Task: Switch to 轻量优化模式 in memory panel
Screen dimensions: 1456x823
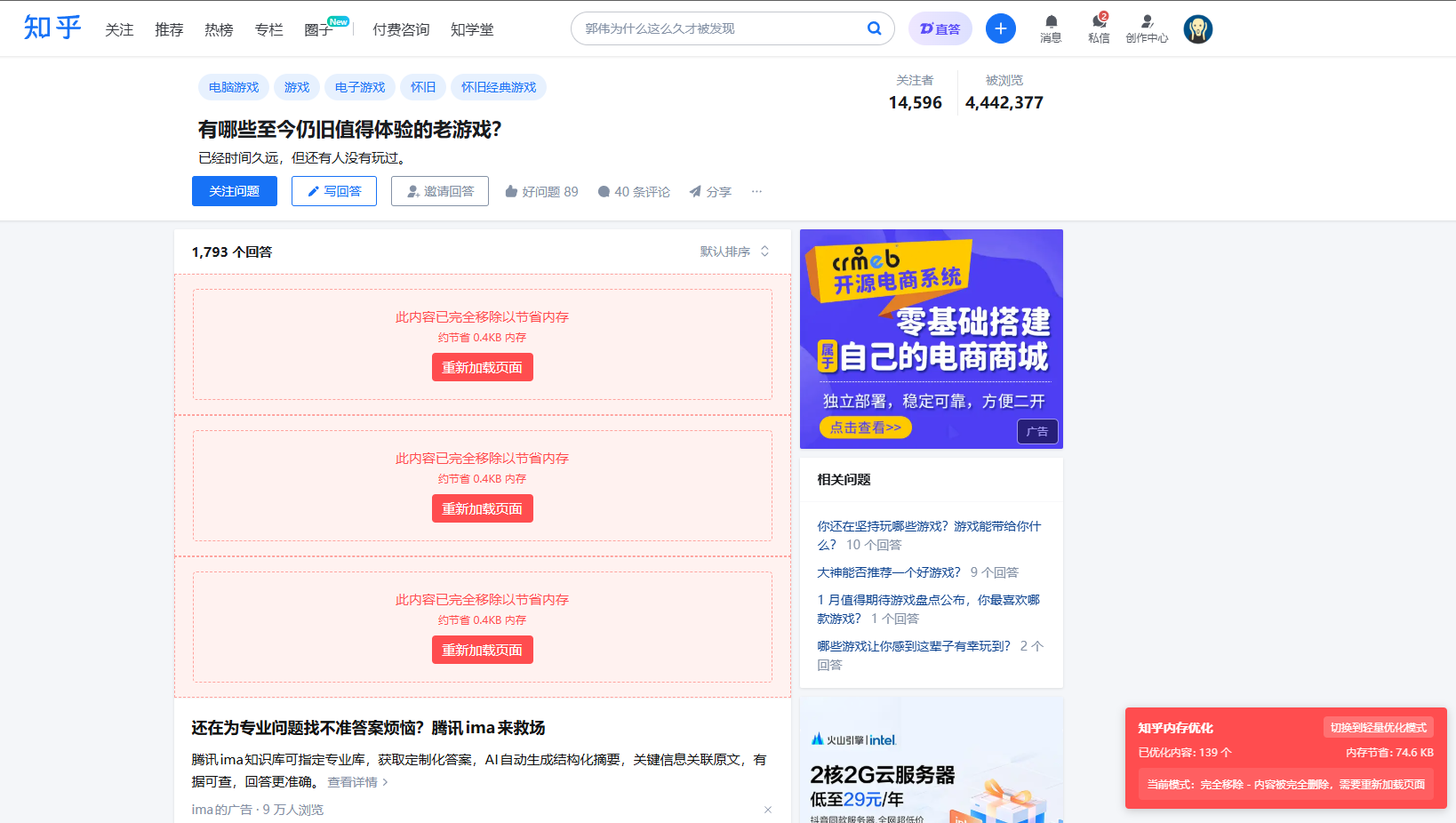Action: (1378, 727)
